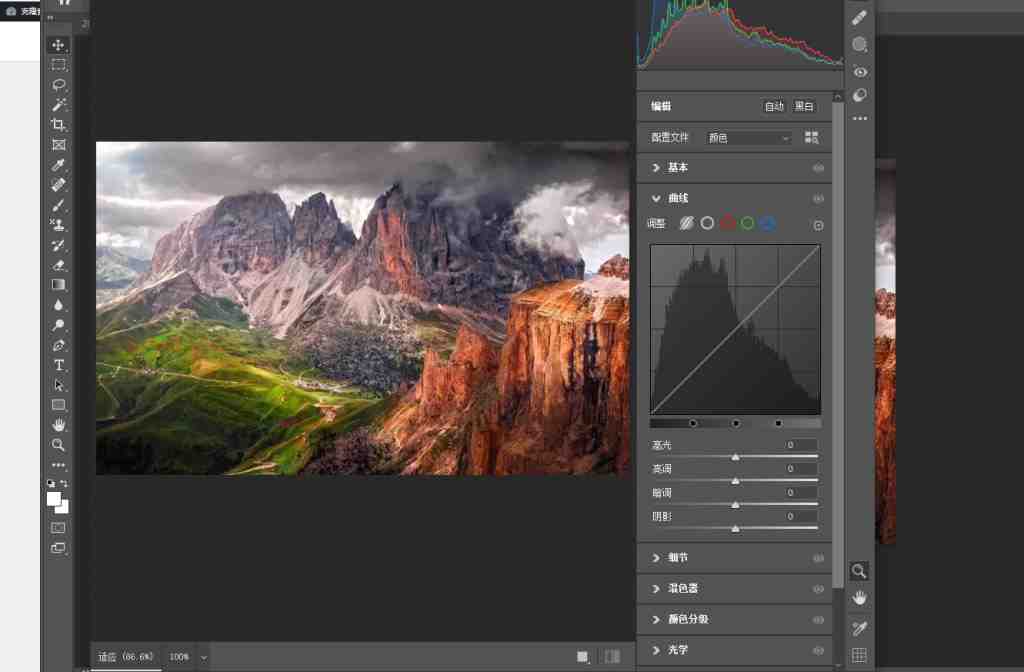Select the Crop tool in the left toolbar
Screen dimensions: 1024x672
pos(58,124)
